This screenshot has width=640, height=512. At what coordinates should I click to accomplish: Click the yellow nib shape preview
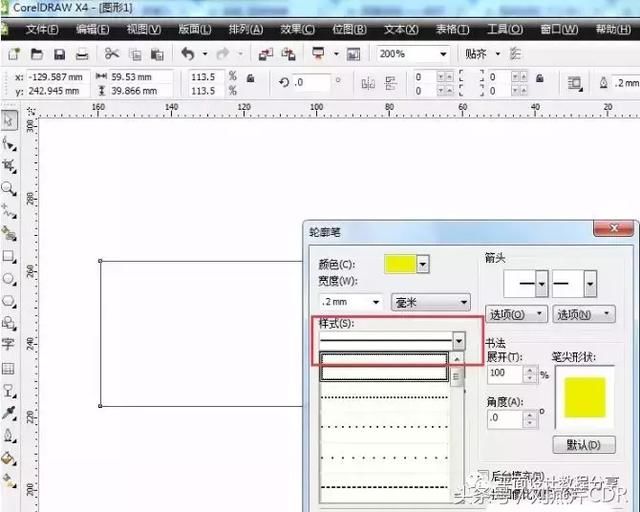point(585,397)
